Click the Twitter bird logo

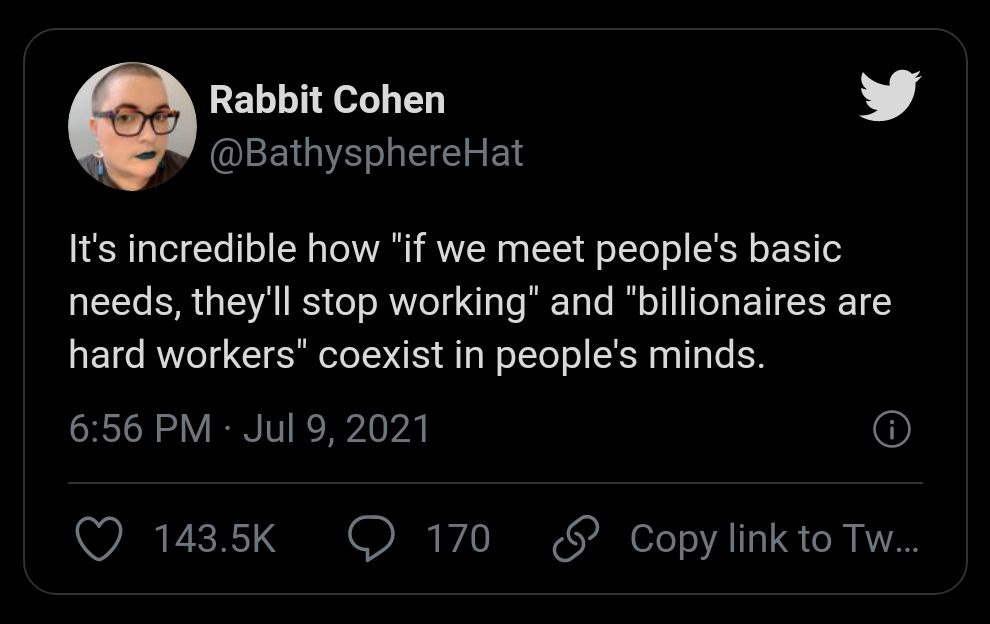[889, 95]
